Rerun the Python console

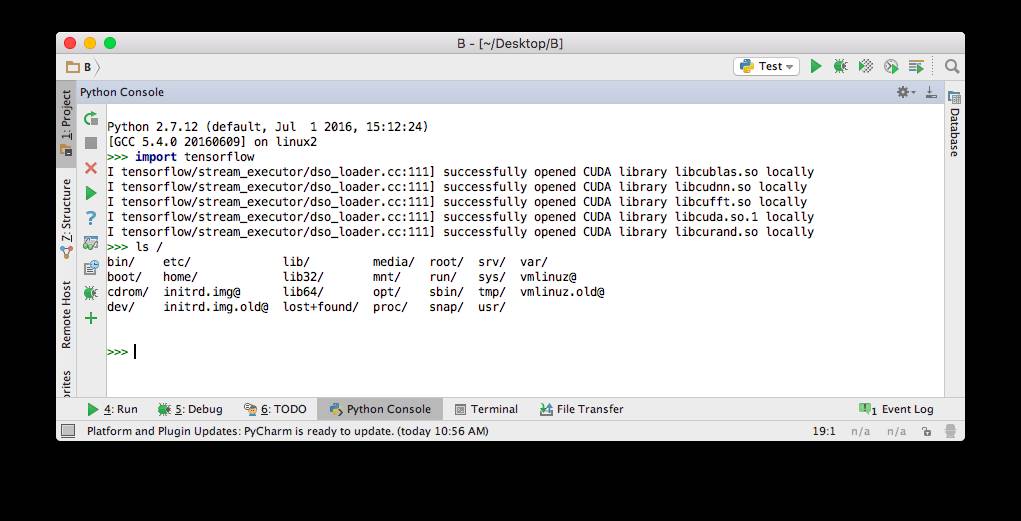pyautogui.click(x=91, y=119)
